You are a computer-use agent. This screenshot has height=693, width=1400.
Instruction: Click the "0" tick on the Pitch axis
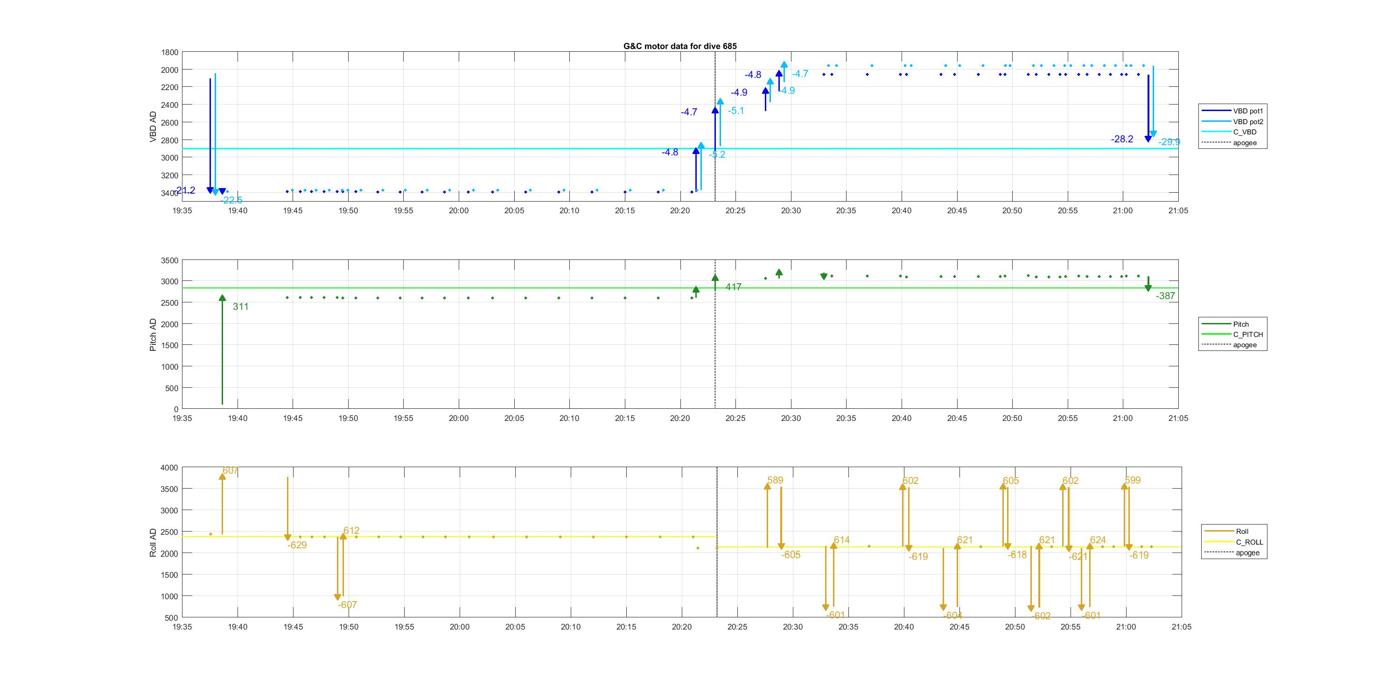[177, 409]
